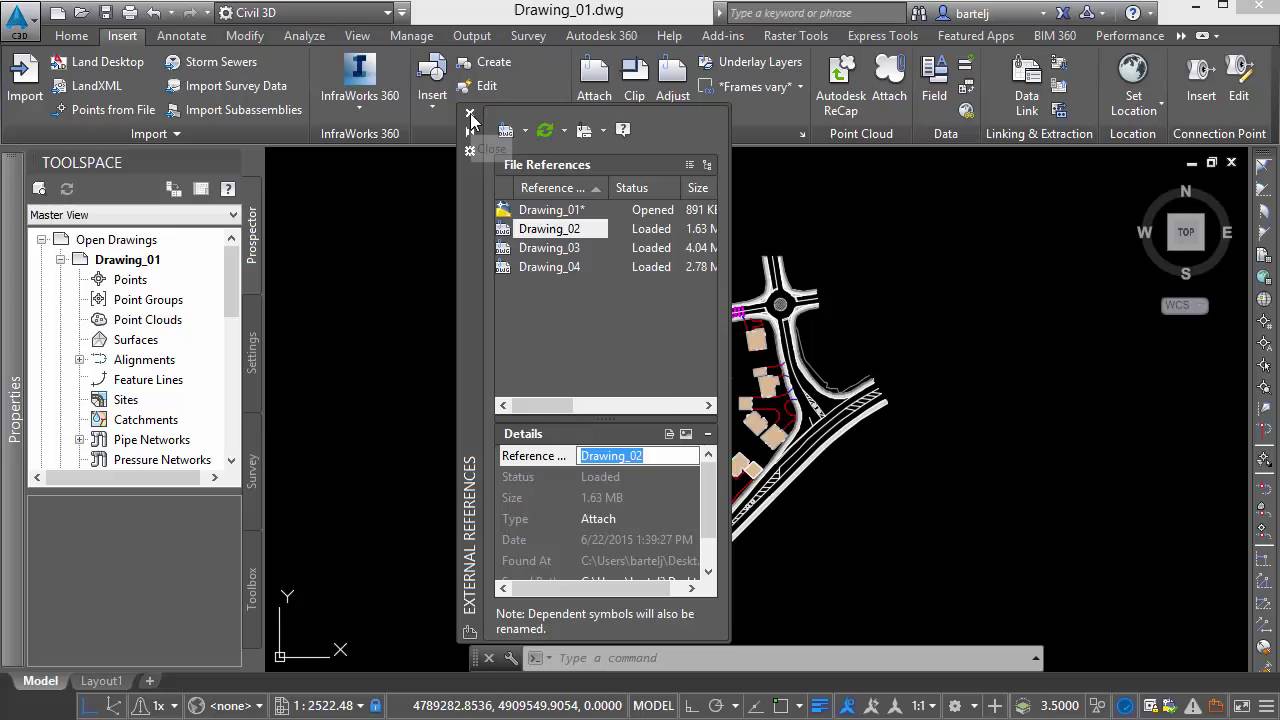Refresh references with the green arrows icon
The height and width of the screenshot is (720, 1280).
pos(545,130)
